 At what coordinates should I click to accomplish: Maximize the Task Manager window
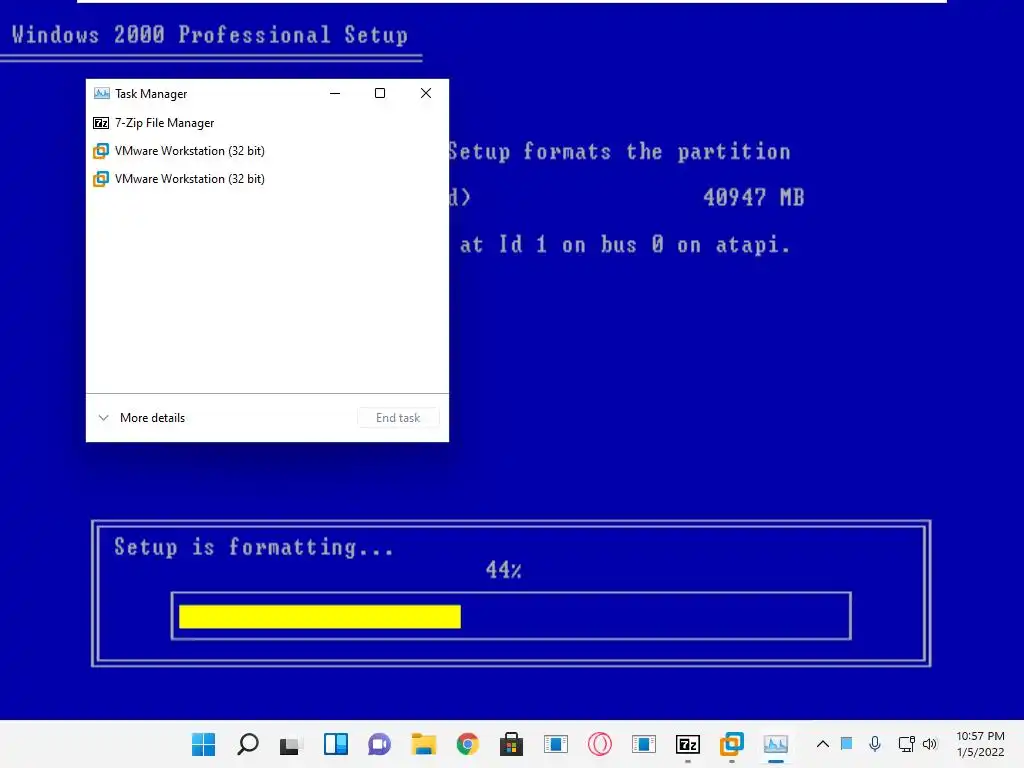(x=379, y=93)
